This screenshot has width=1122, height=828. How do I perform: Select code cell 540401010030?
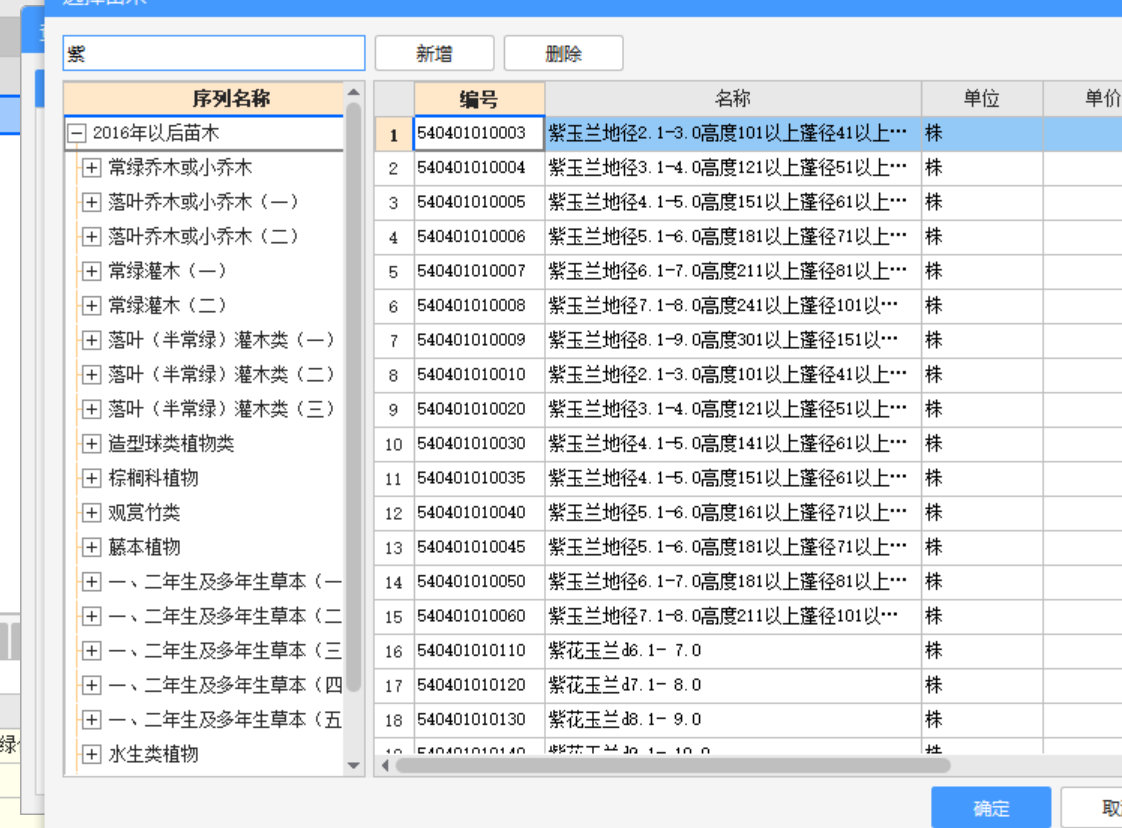(479, 444)
